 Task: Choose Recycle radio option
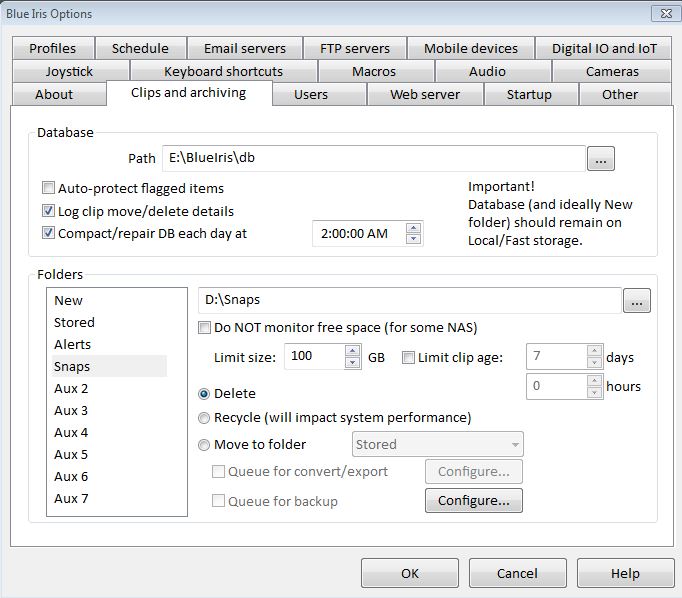click(204, 418)
